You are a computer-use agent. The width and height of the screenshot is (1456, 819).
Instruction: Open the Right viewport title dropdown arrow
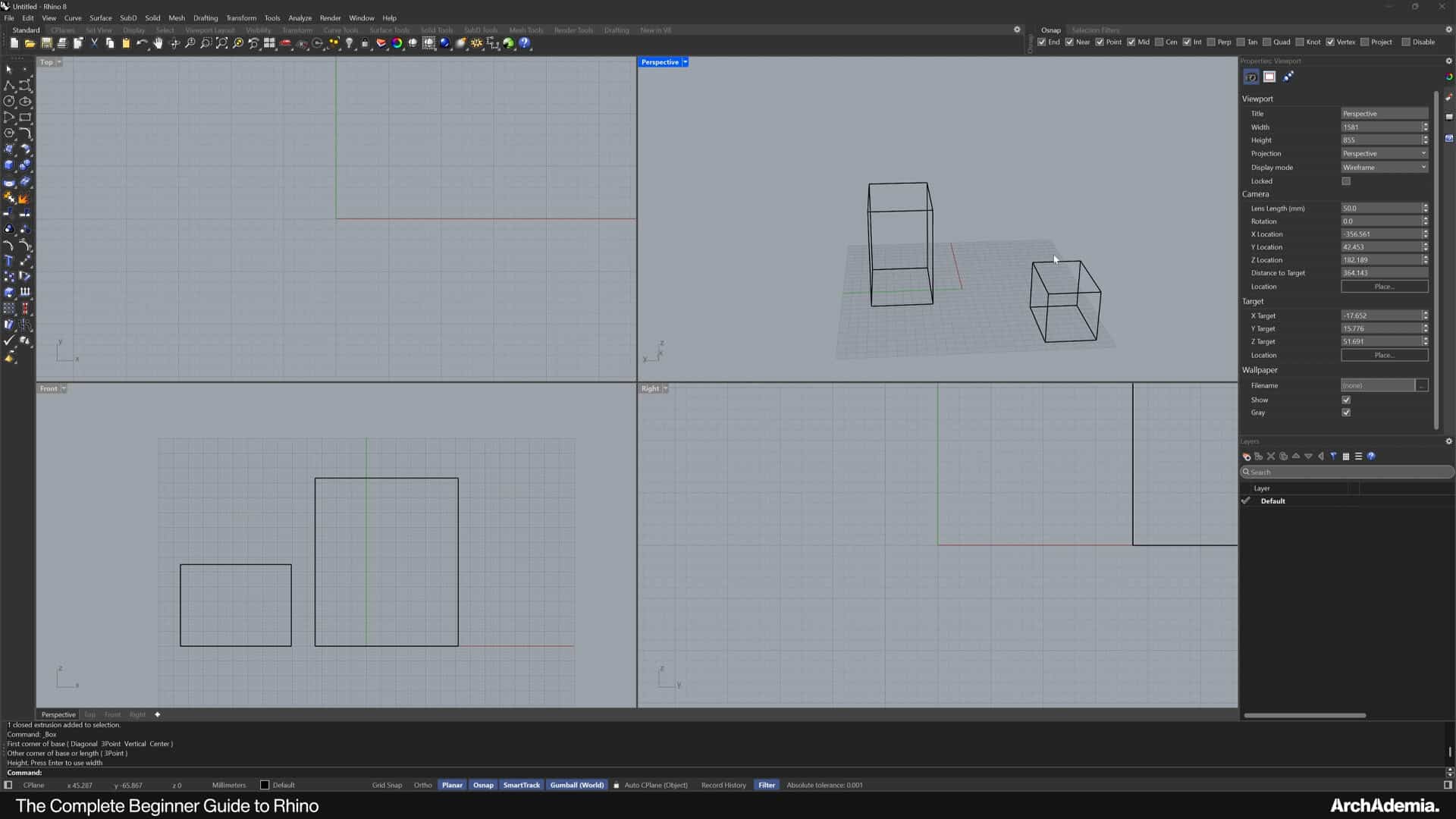pyautogui.click(x=665, y=388)
